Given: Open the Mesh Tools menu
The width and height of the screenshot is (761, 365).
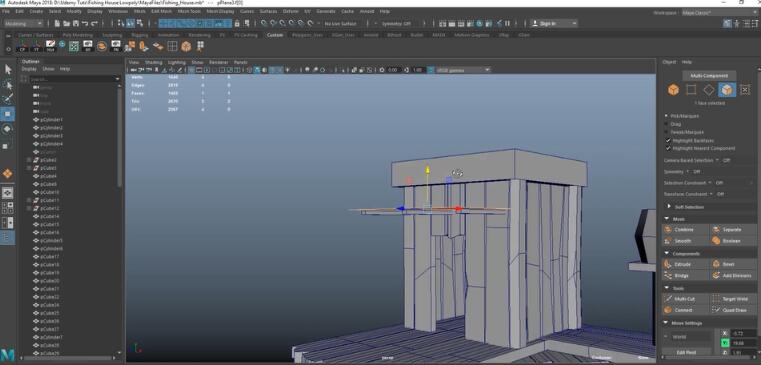Looking at the screenshot, I should click(189, 11).
